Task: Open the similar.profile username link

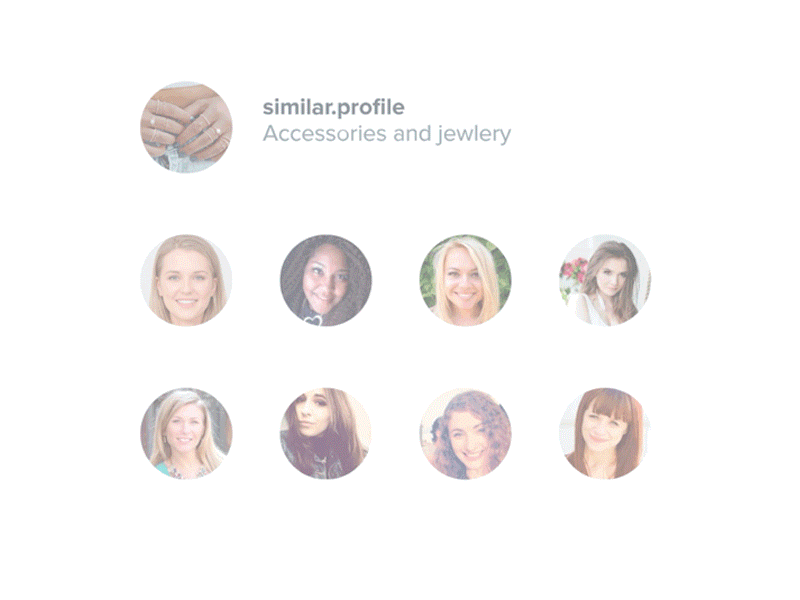Action: tap(334, 107)
